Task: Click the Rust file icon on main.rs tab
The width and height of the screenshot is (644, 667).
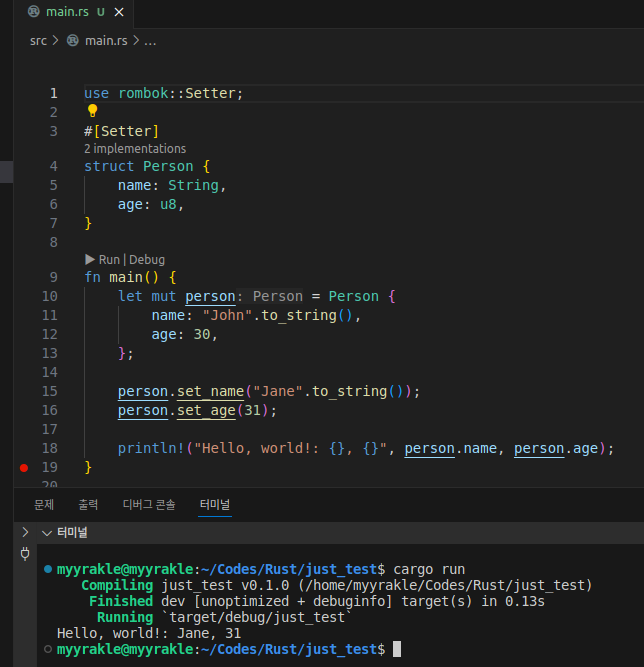Action: pos(32,13)
